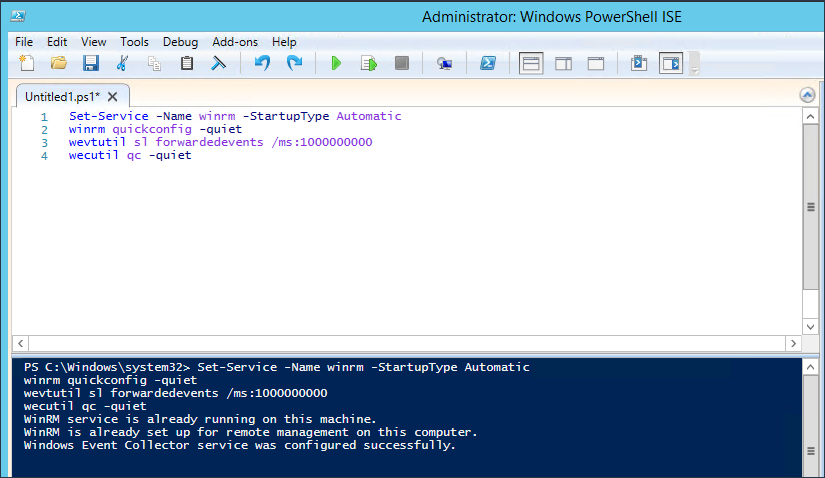This screenshot has width=825, height=478.
Task: Click 'forwardedevents' in script line 3
Action: tap(209, 142)
